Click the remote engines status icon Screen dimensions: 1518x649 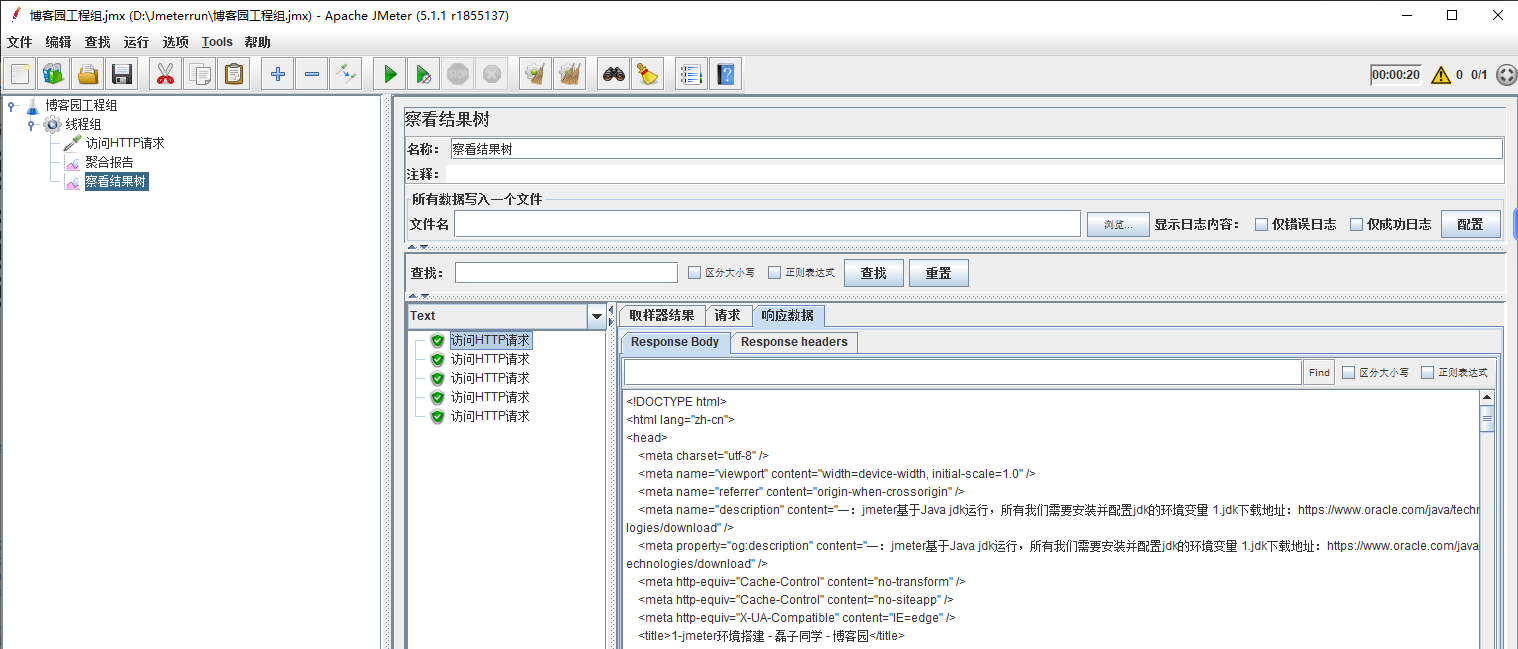pos(1506,75)
